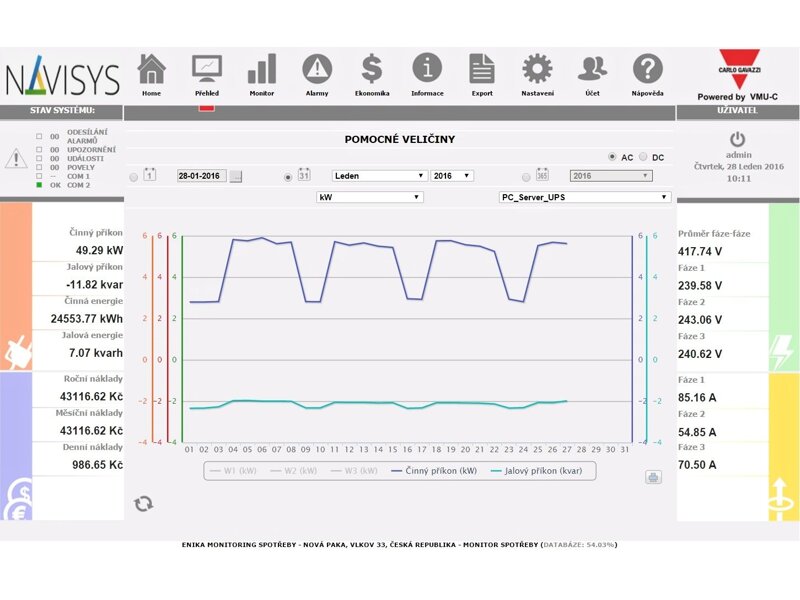Expand the kW unit dropdown

click(x=369, y=198)
